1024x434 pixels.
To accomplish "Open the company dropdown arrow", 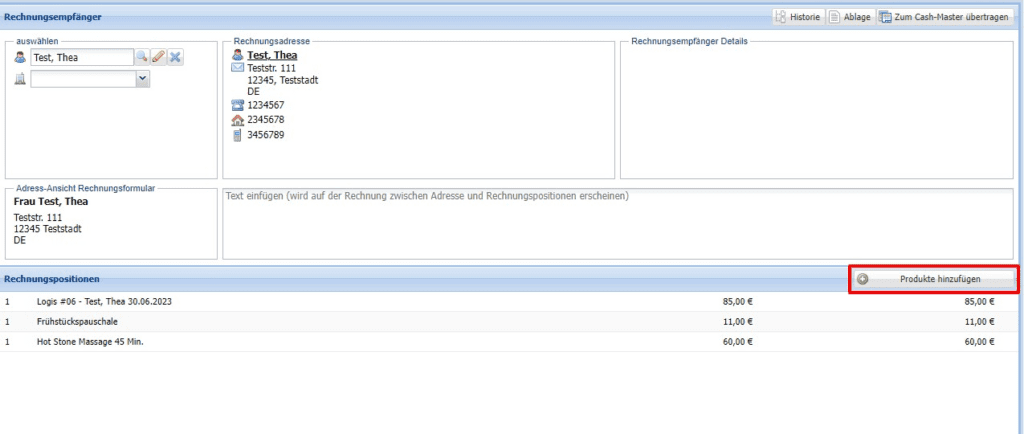I will [142, 79].
